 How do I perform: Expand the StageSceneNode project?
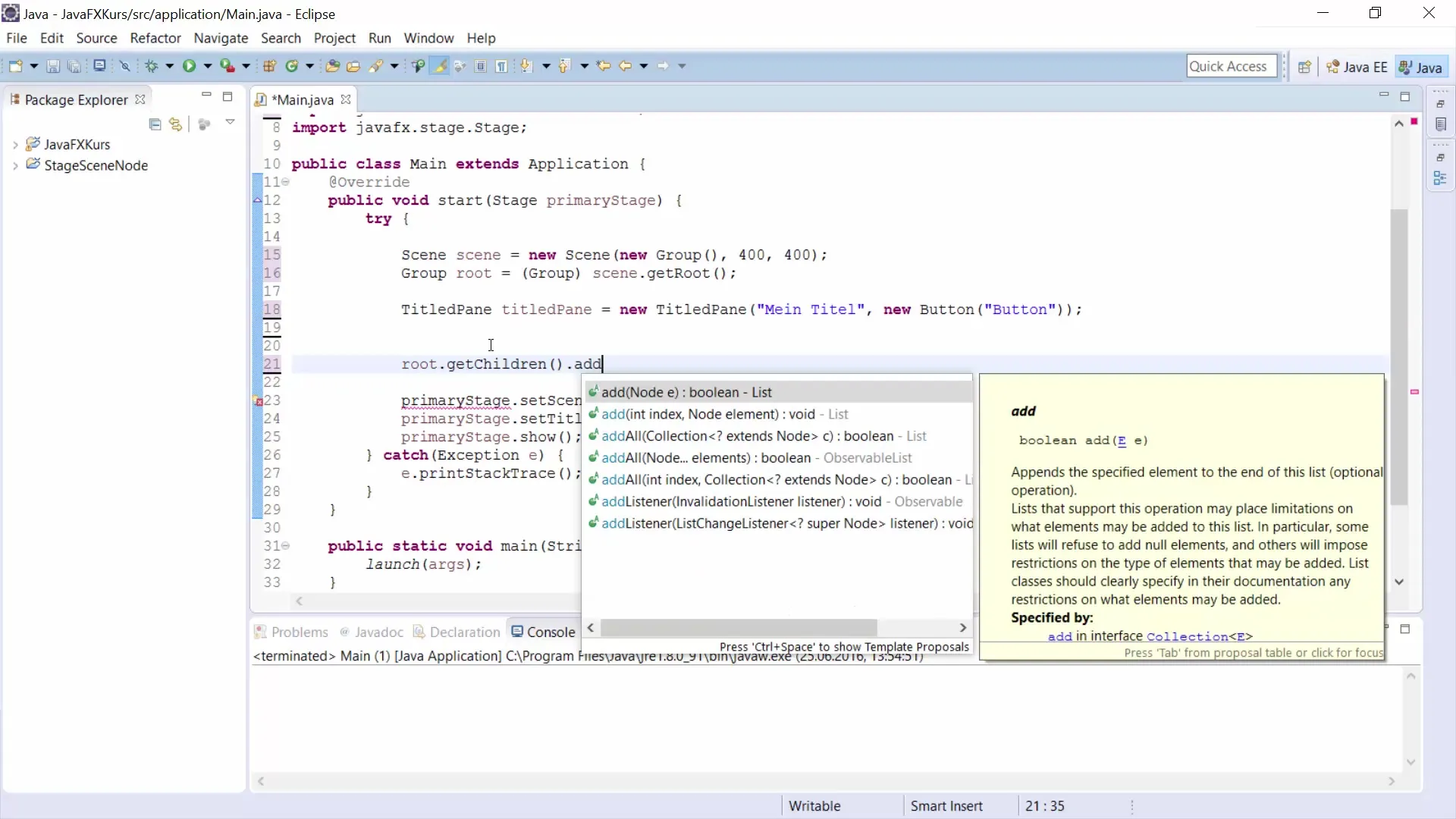pyautogui.click(x=15, y=165)
